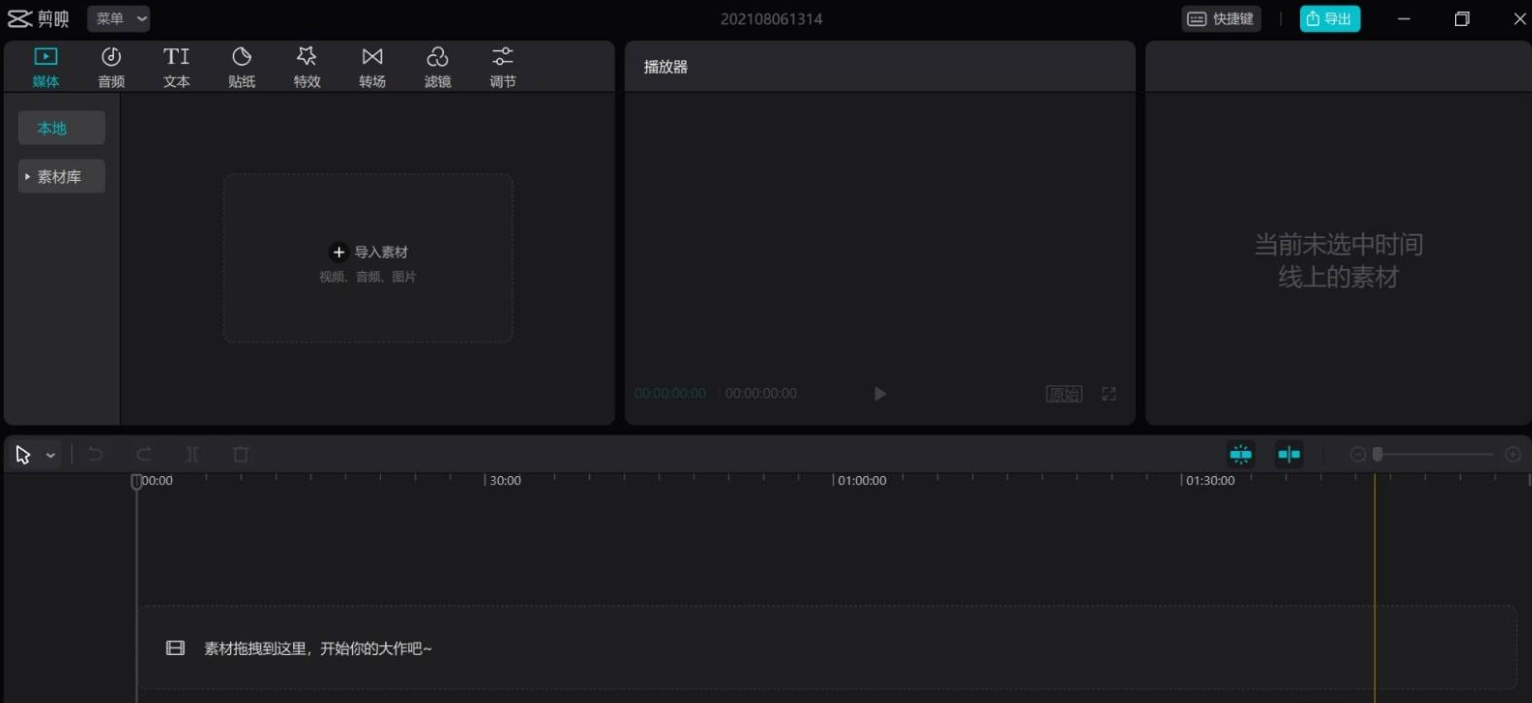Click the 30:00 mark on timeline ruler
The width and height of the screenshot is (1532, 703).
504,480
